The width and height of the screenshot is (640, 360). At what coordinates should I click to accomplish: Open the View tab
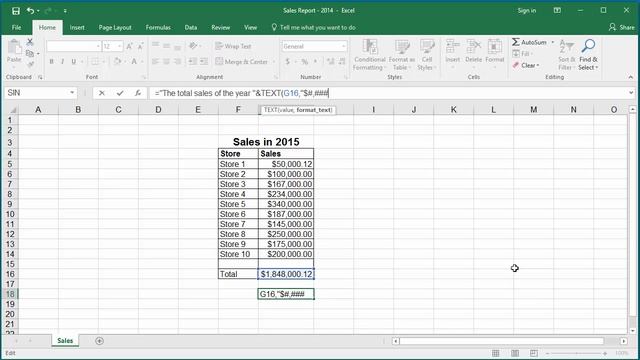tap(250, 27)
